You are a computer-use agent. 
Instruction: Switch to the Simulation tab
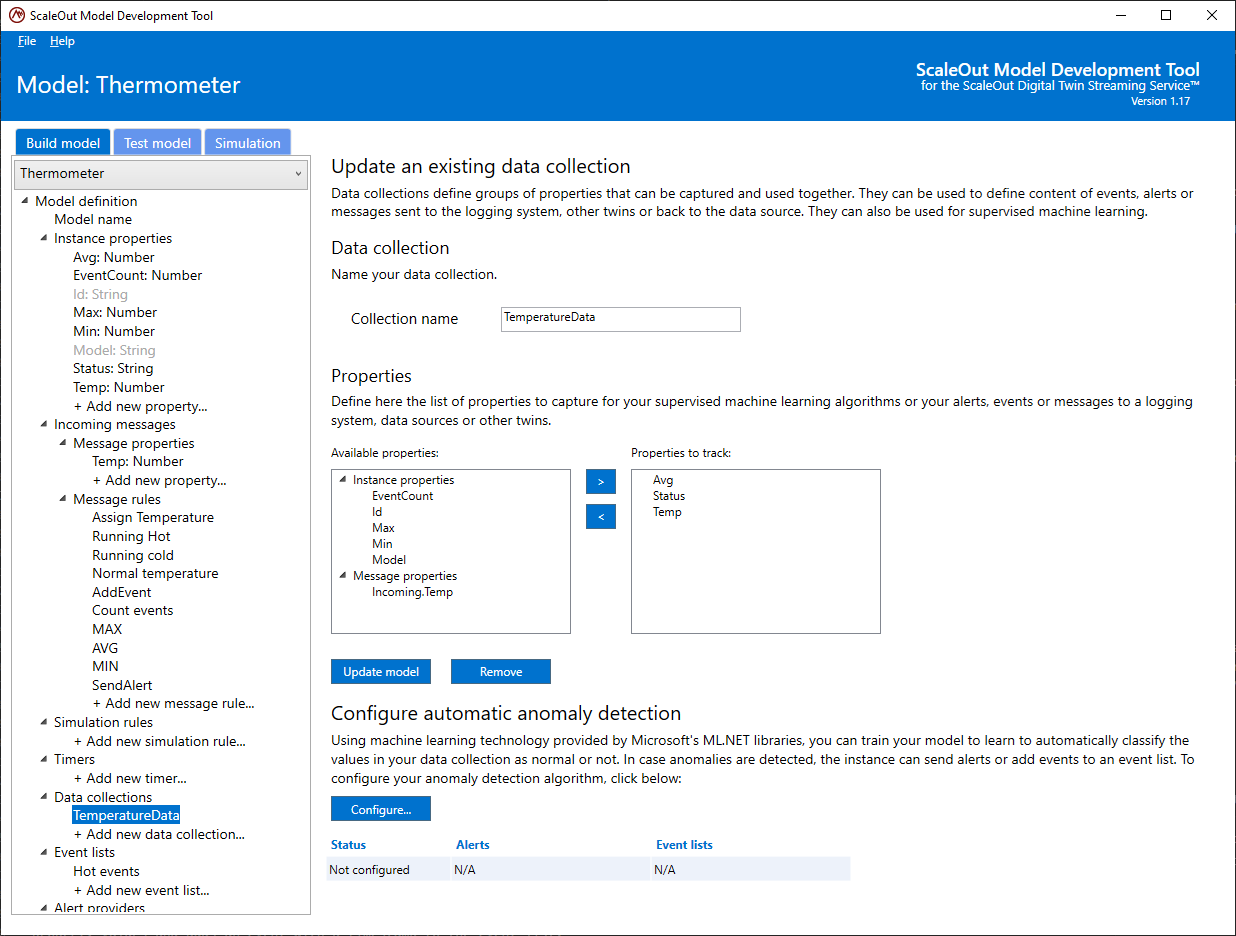click(248, 143)
